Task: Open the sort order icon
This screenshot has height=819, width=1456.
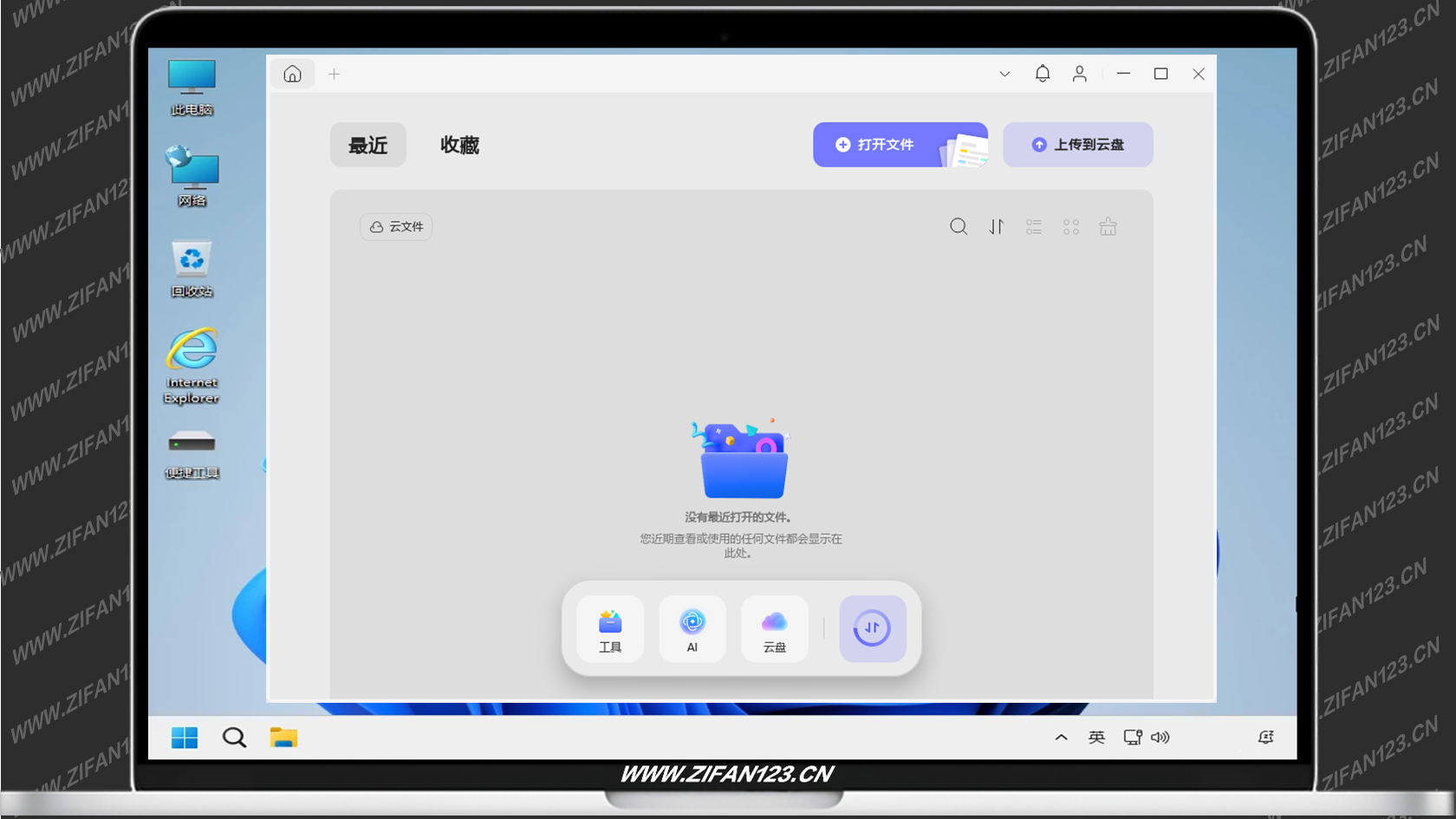Action: 997,227
